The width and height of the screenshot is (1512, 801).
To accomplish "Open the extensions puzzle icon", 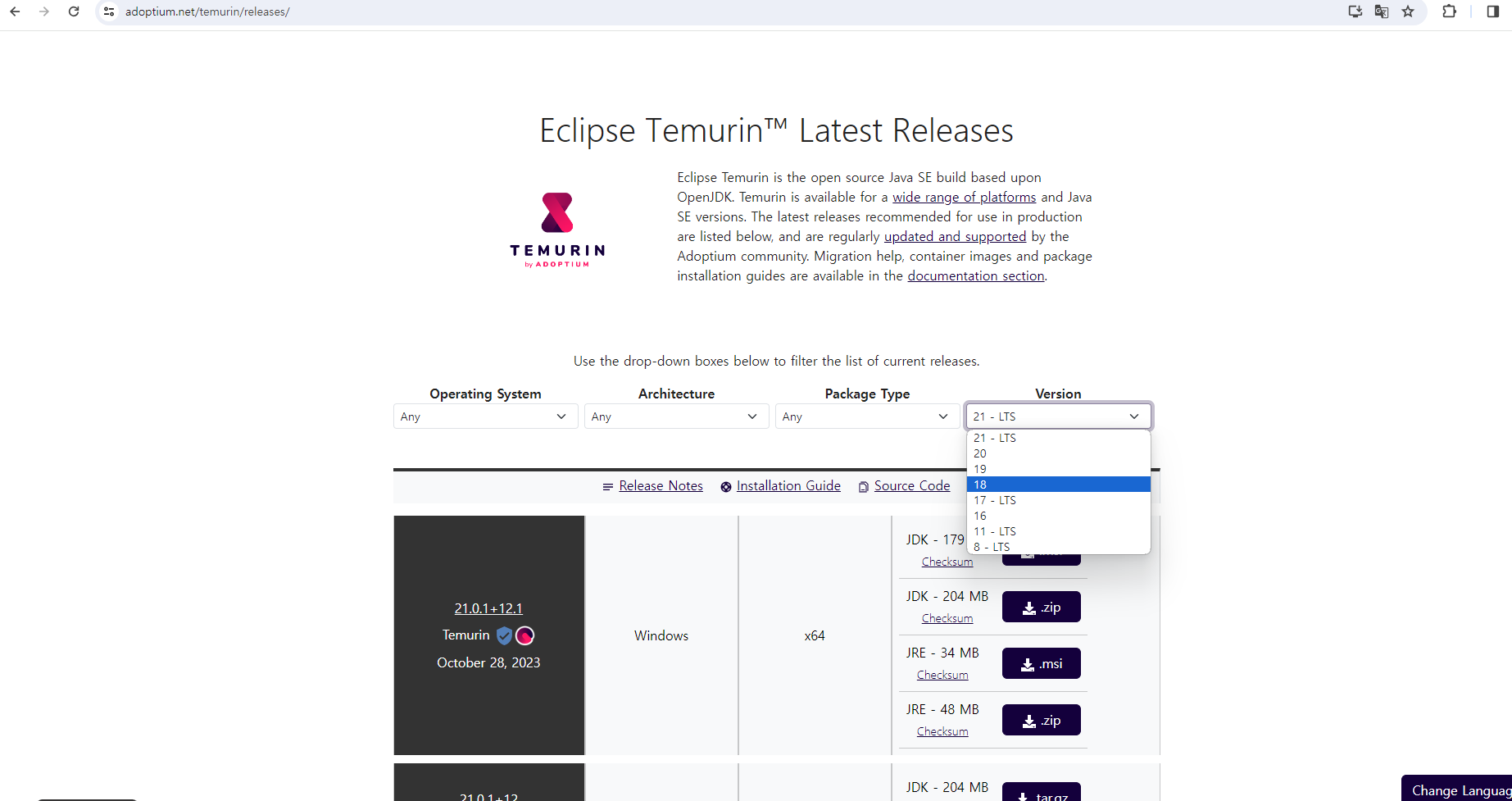I will click(x=1450, y=11).
